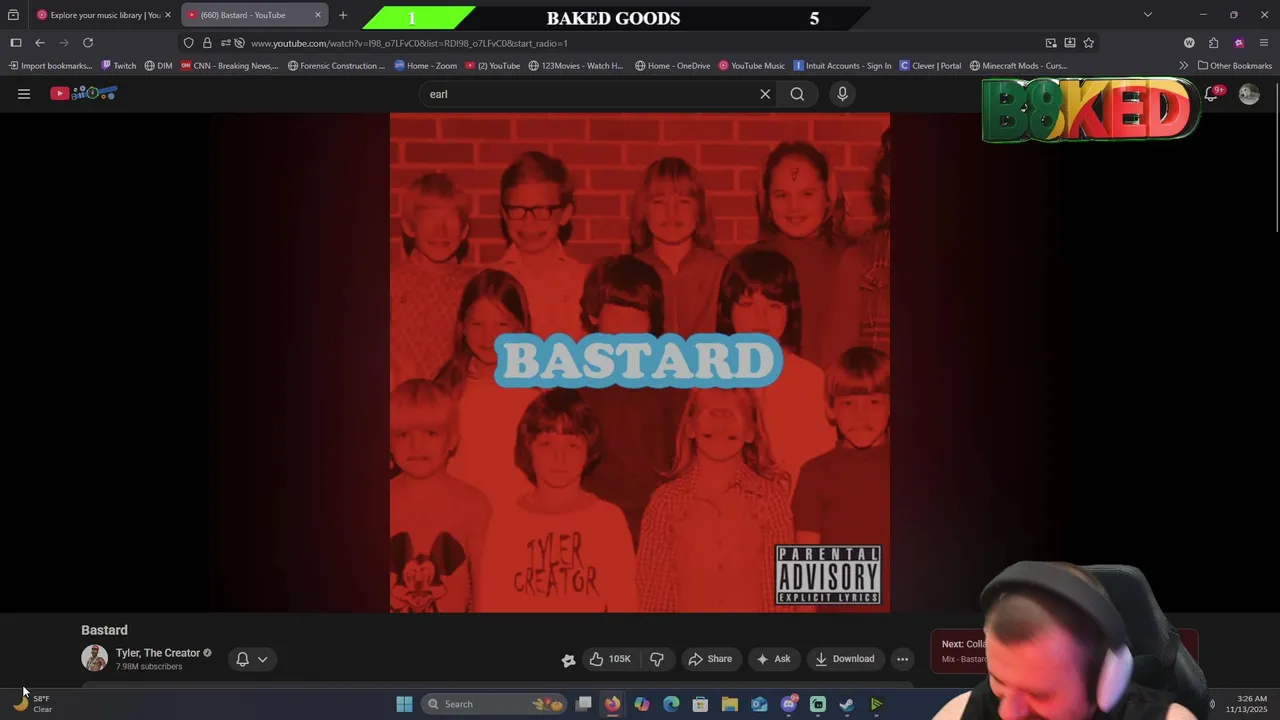Bookmark this page with the star
Viewport: 1280px width, 720px height.
[x=1089, y=43]
